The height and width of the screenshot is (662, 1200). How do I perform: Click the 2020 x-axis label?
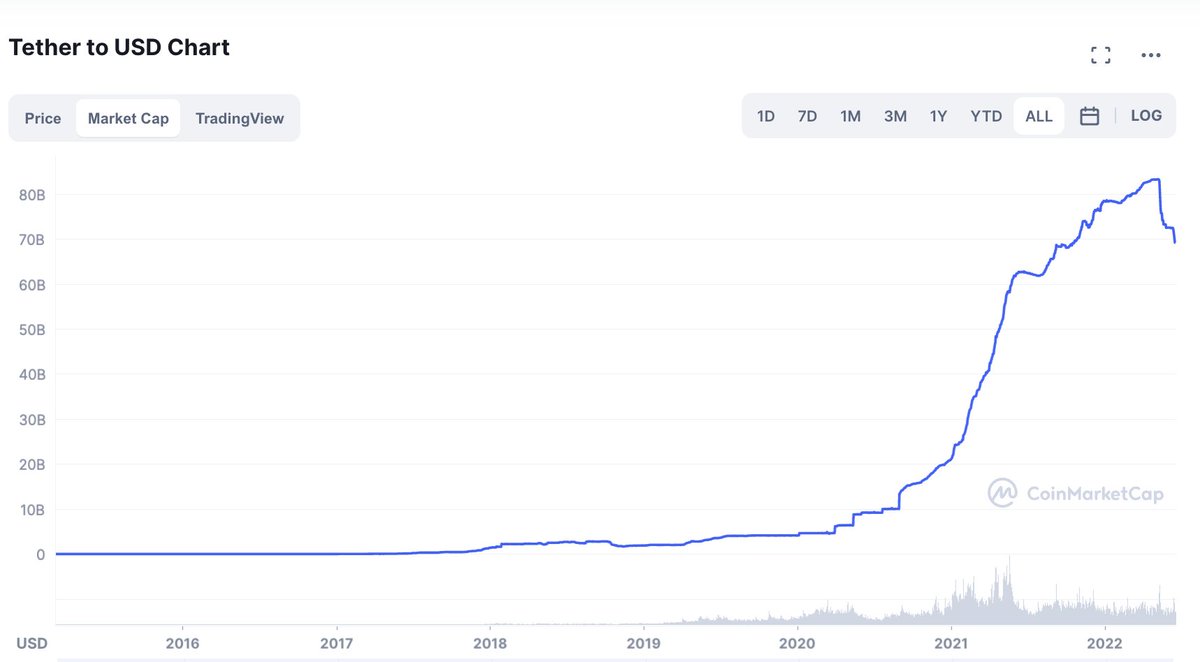[x=797, y=642]
